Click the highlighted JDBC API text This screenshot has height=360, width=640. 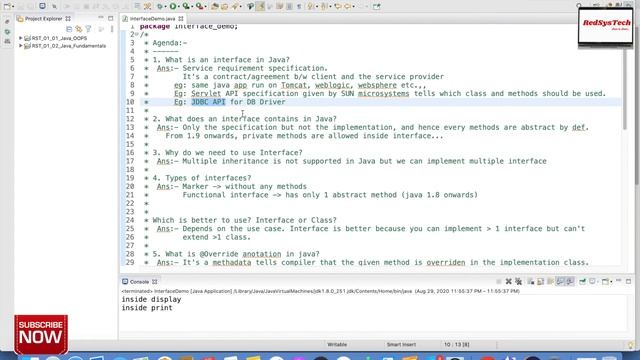click(x=208, y=102)
